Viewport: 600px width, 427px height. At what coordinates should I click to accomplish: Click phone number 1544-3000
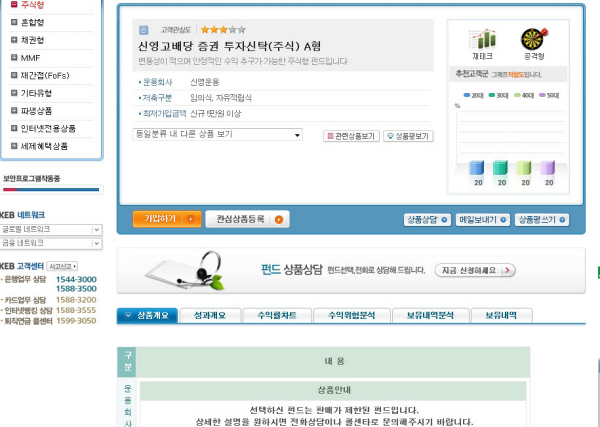[76, 279]
